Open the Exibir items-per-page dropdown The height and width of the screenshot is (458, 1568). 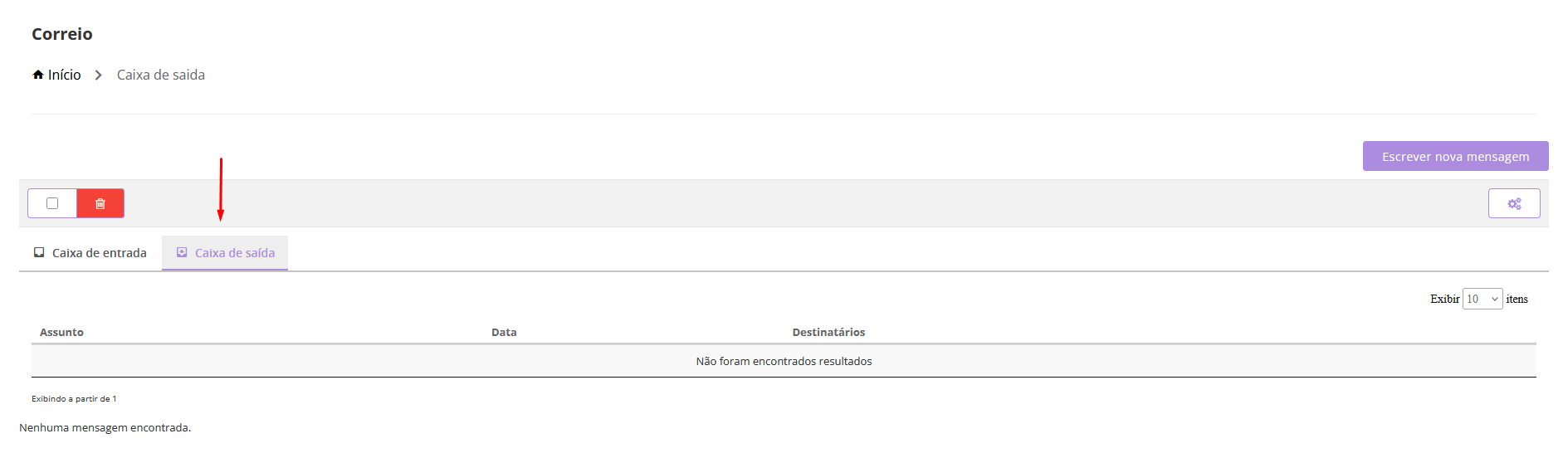coord(1483,299)
